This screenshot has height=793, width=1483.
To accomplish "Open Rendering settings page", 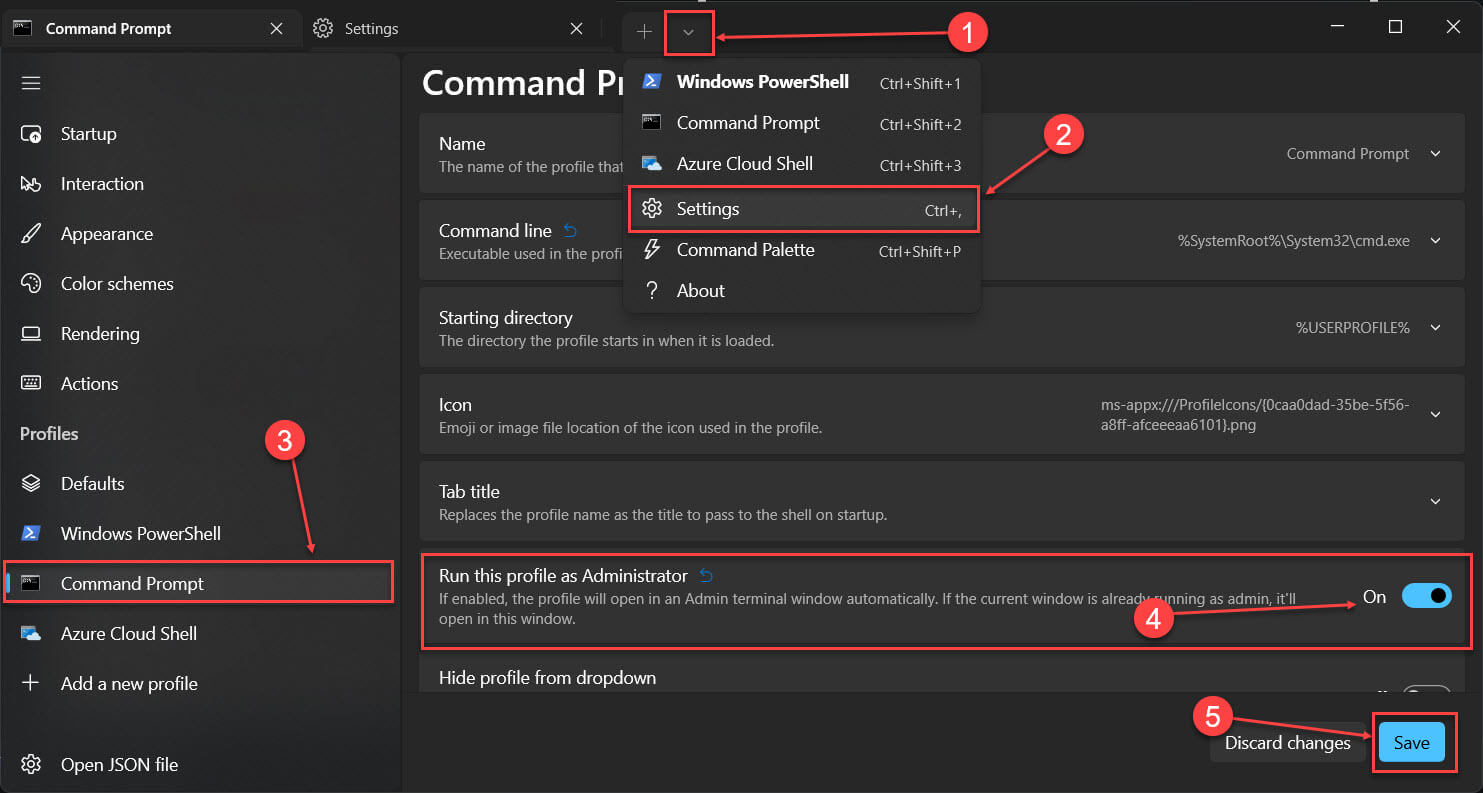I will [x=200, y=334].
